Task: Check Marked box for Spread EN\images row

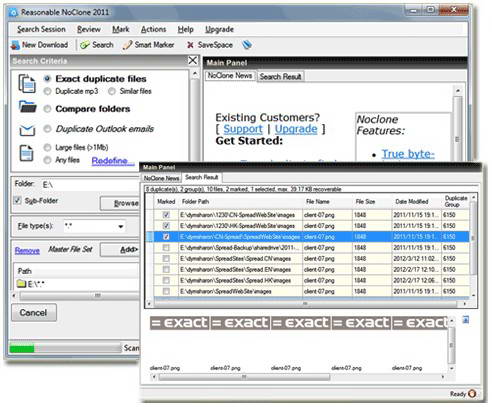Action: point(166,269)
